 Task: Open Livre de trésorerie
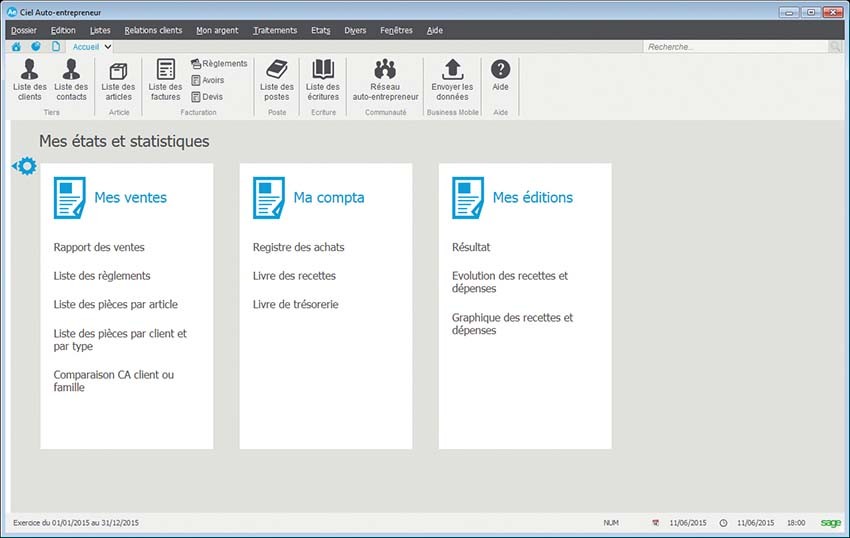295,305
